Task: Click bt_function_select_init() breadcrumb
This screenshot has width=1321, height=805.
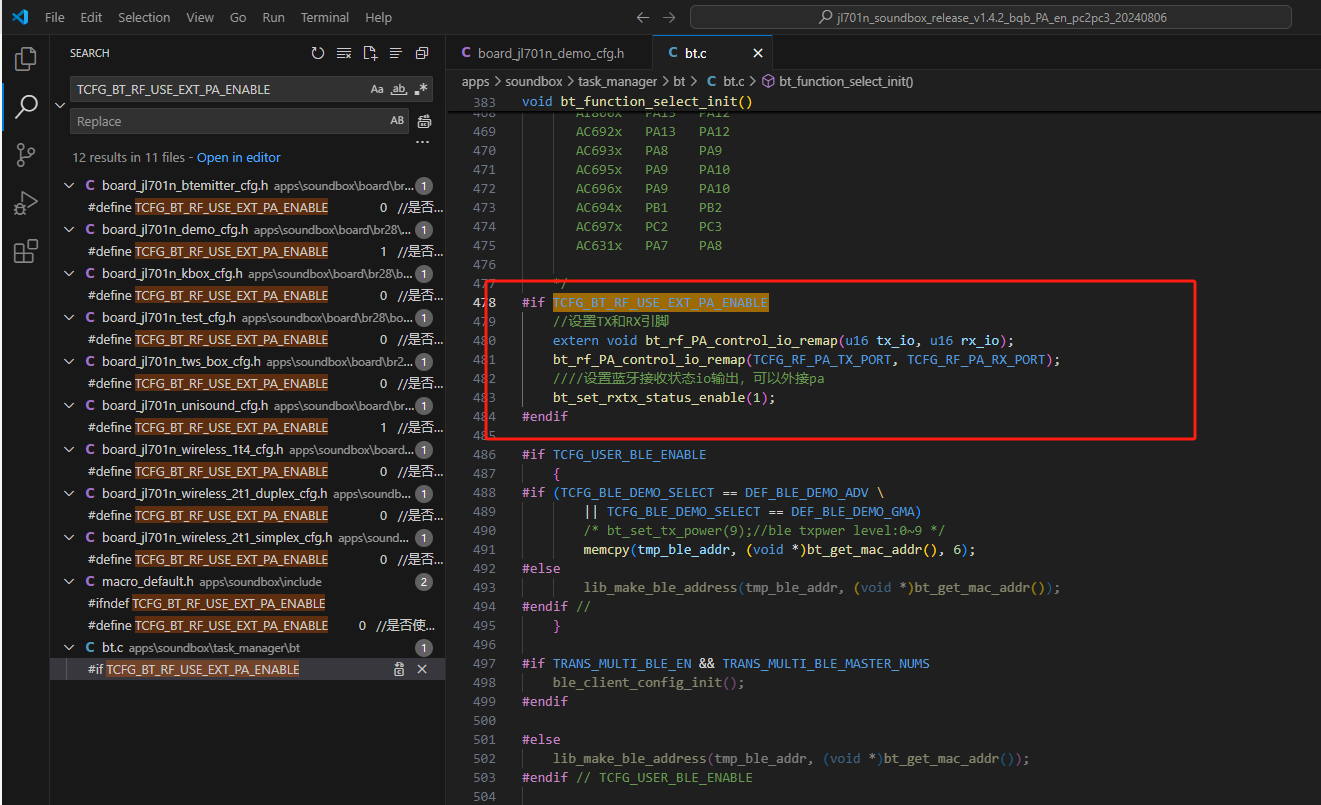Action: [846, 81]
